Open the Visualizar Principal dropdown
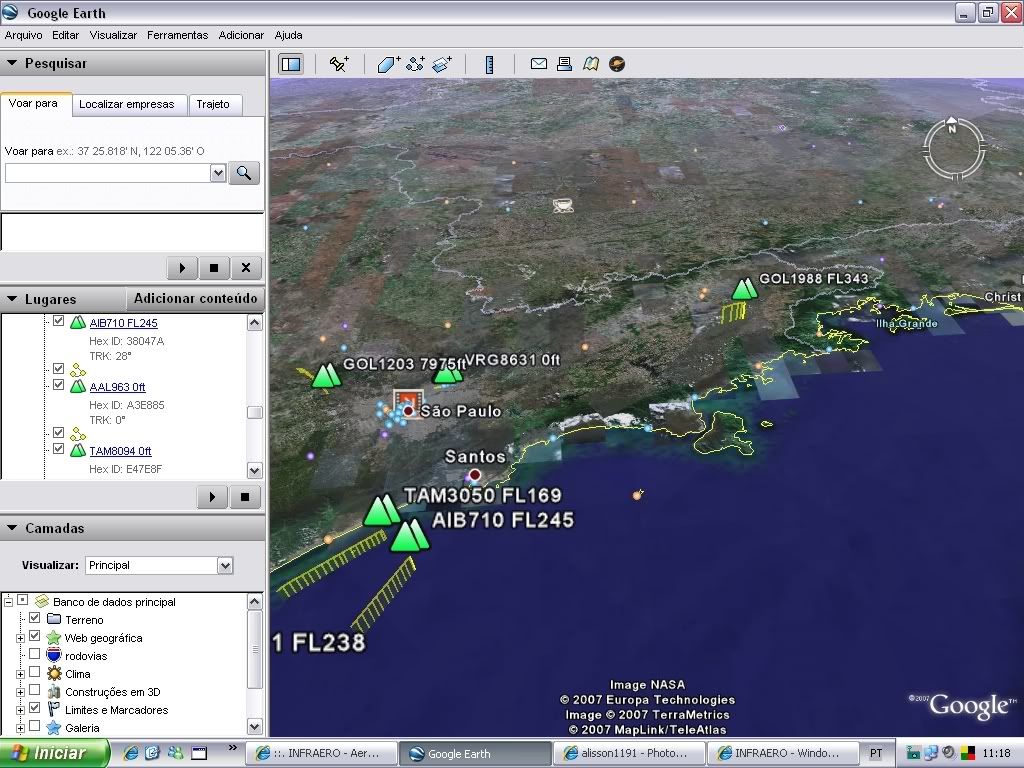This screenshot has height=768, width=1024. (x=225, y=566)
